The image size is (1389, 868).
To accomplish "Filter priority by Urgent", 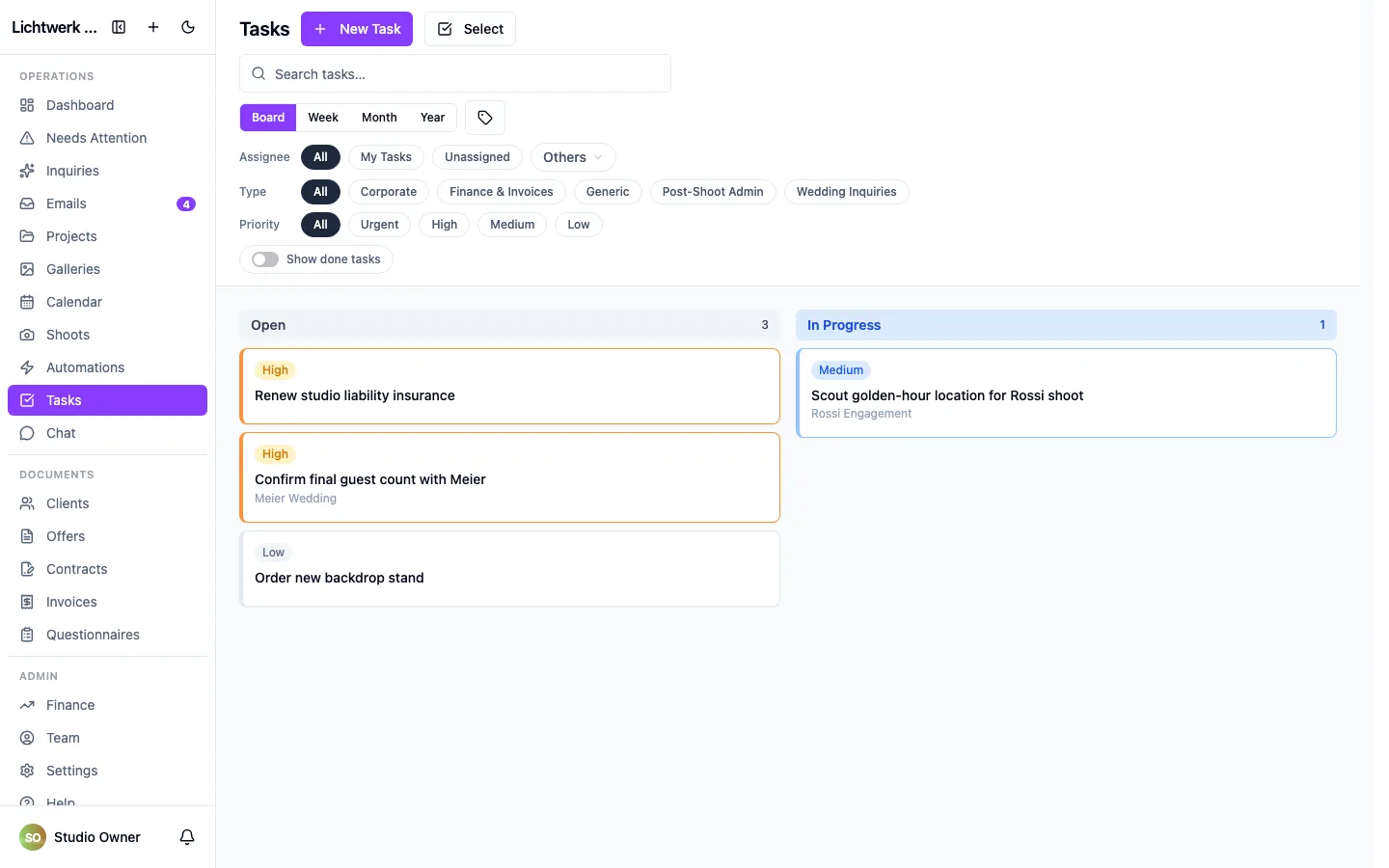I will click(379, 225).
